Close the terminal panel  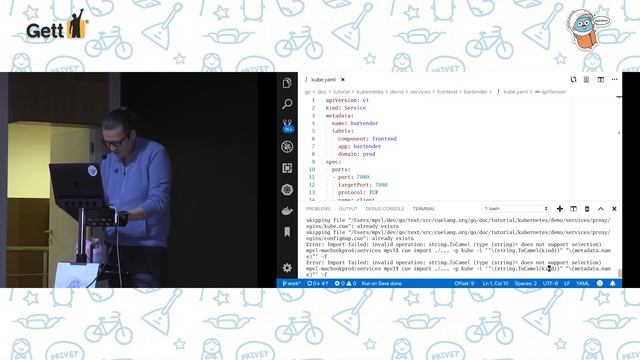click(614, 209)
